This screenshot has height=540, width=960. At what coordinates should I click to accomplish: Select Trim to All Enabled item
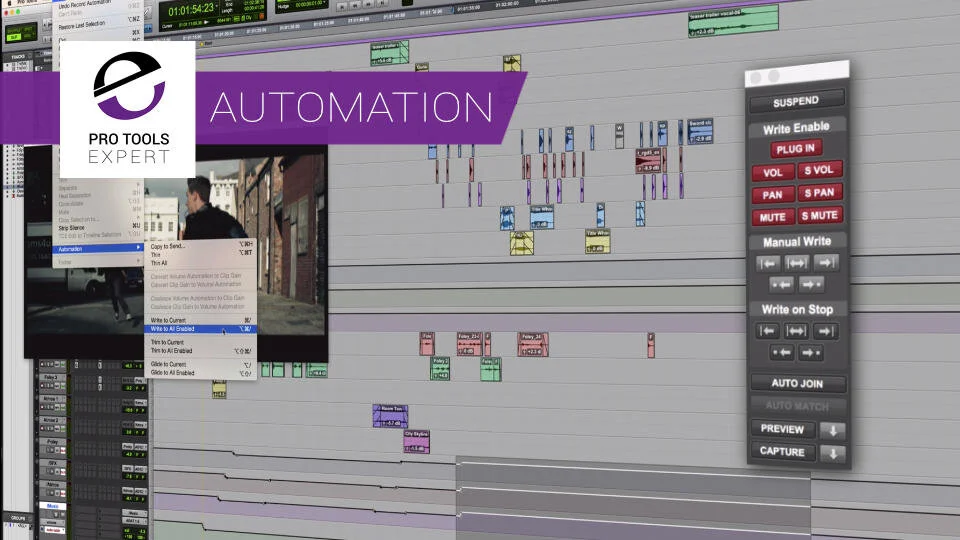coord(201,351)
